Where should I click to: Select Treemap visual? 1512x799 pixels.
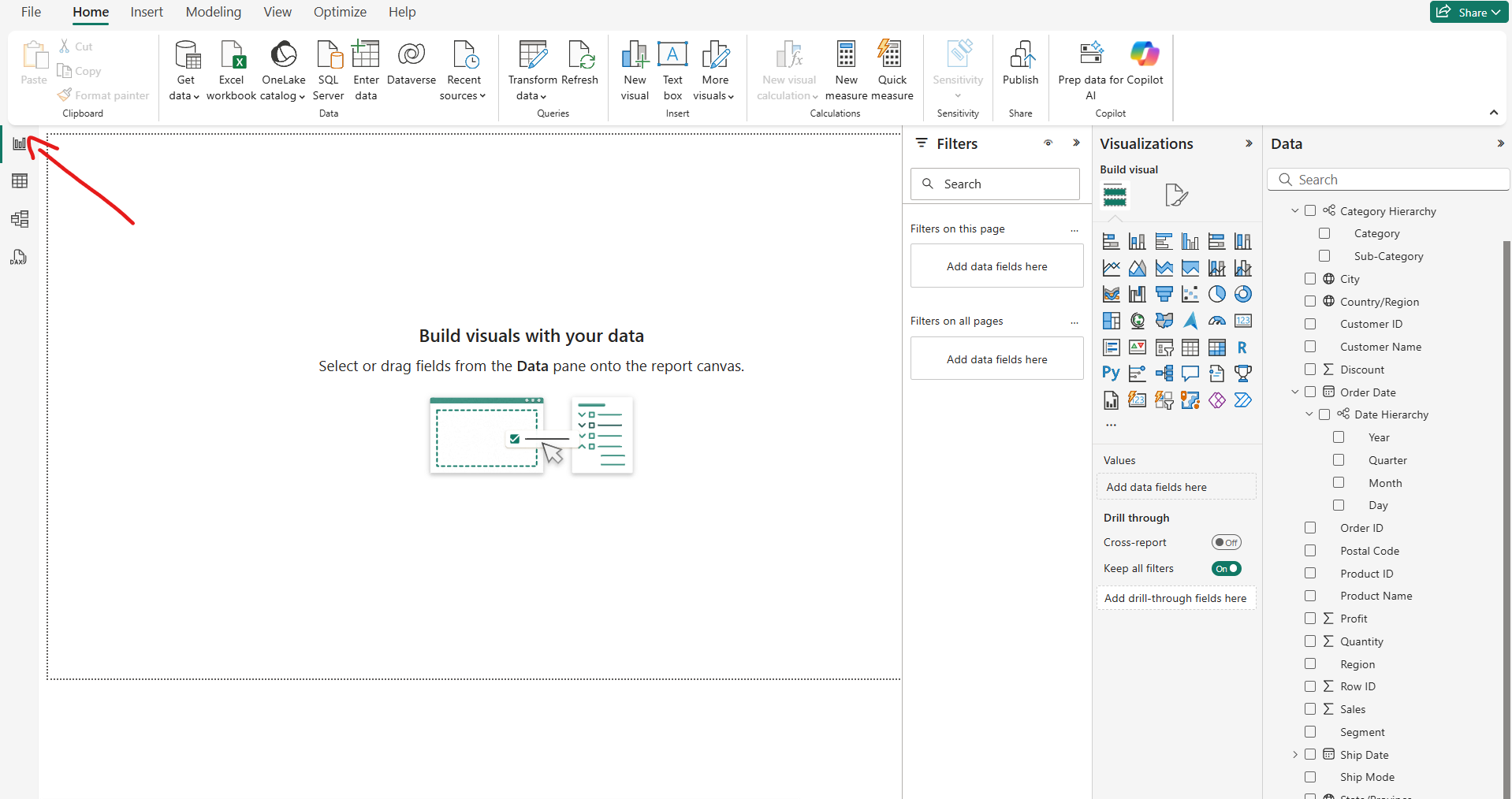click(1112, 321)
